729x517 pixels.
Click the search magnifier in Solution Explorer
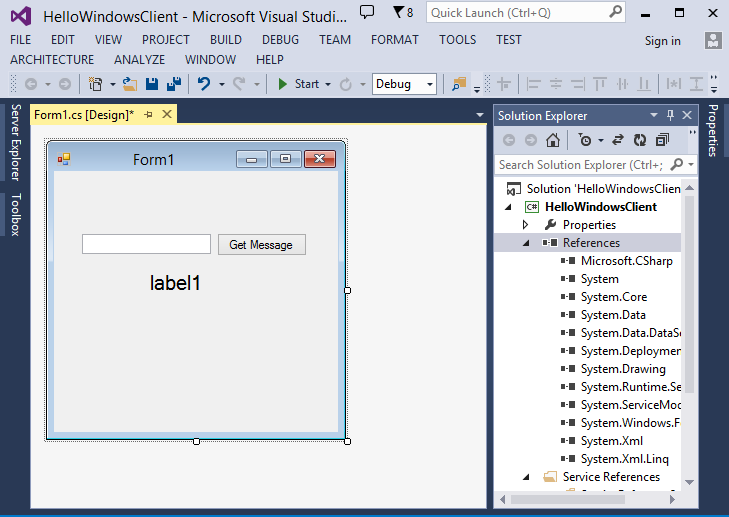tap(677, 165)
